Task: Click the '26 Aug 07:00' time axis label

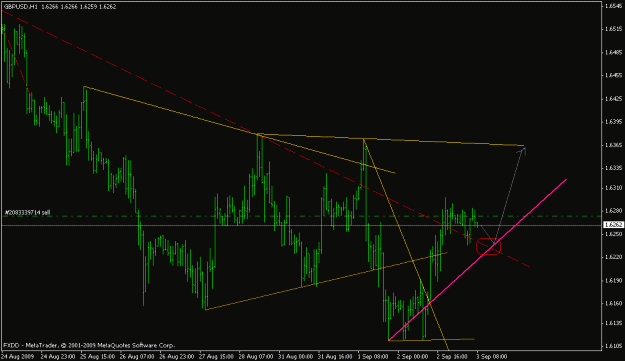Action: pyautogui.click(x=137, y=356)
